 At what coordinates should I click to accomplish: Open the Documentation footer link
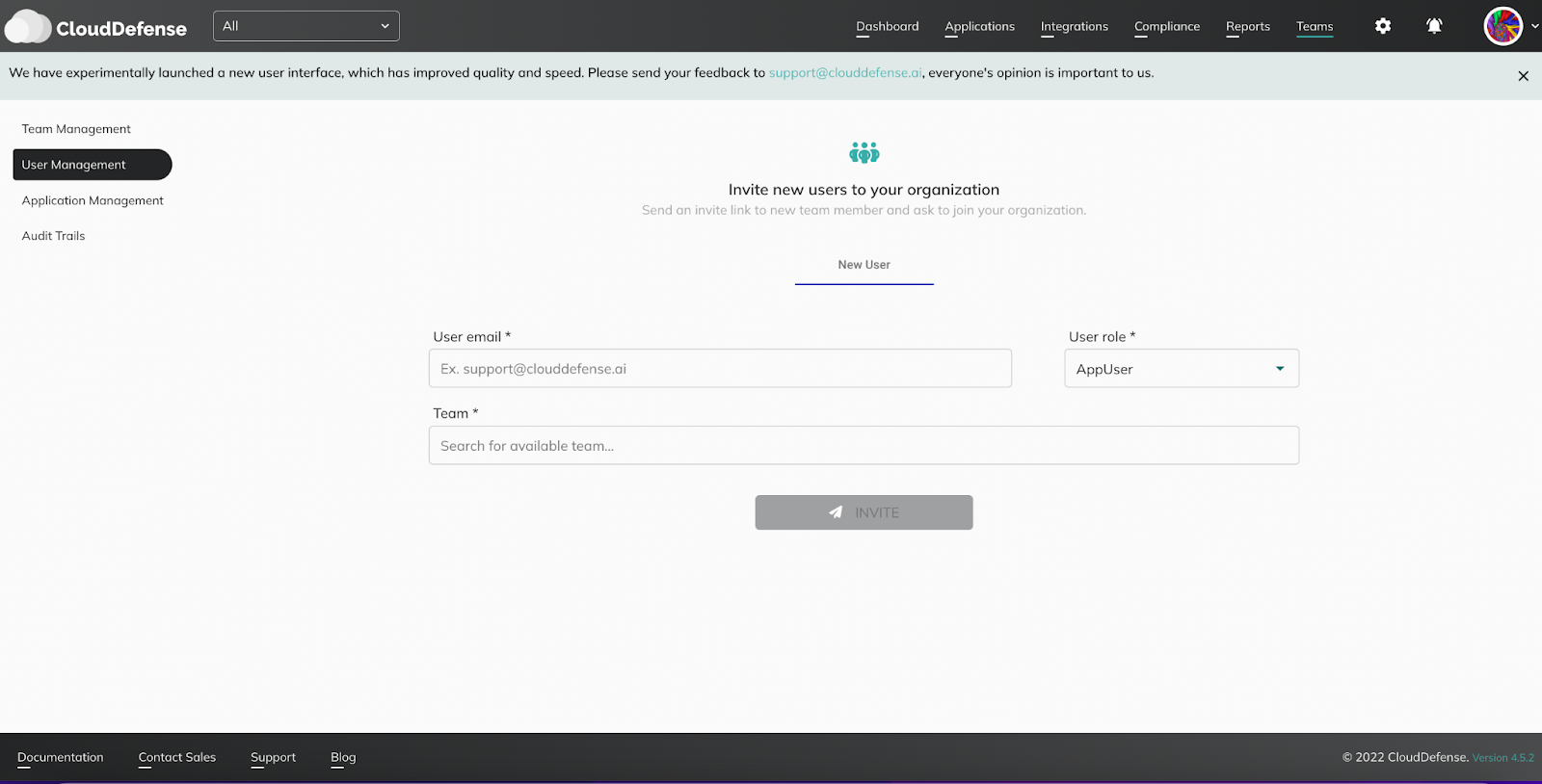[60, 758]
